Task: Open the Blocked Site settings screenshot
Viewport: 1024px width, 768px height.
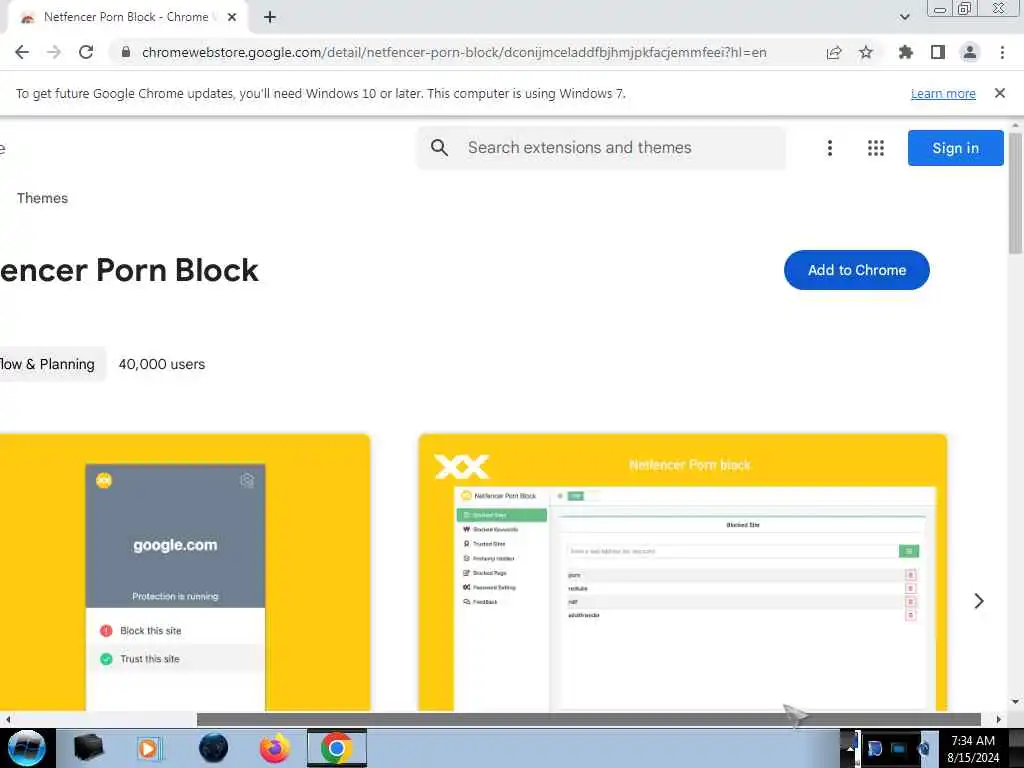Action: click(682, 572)
